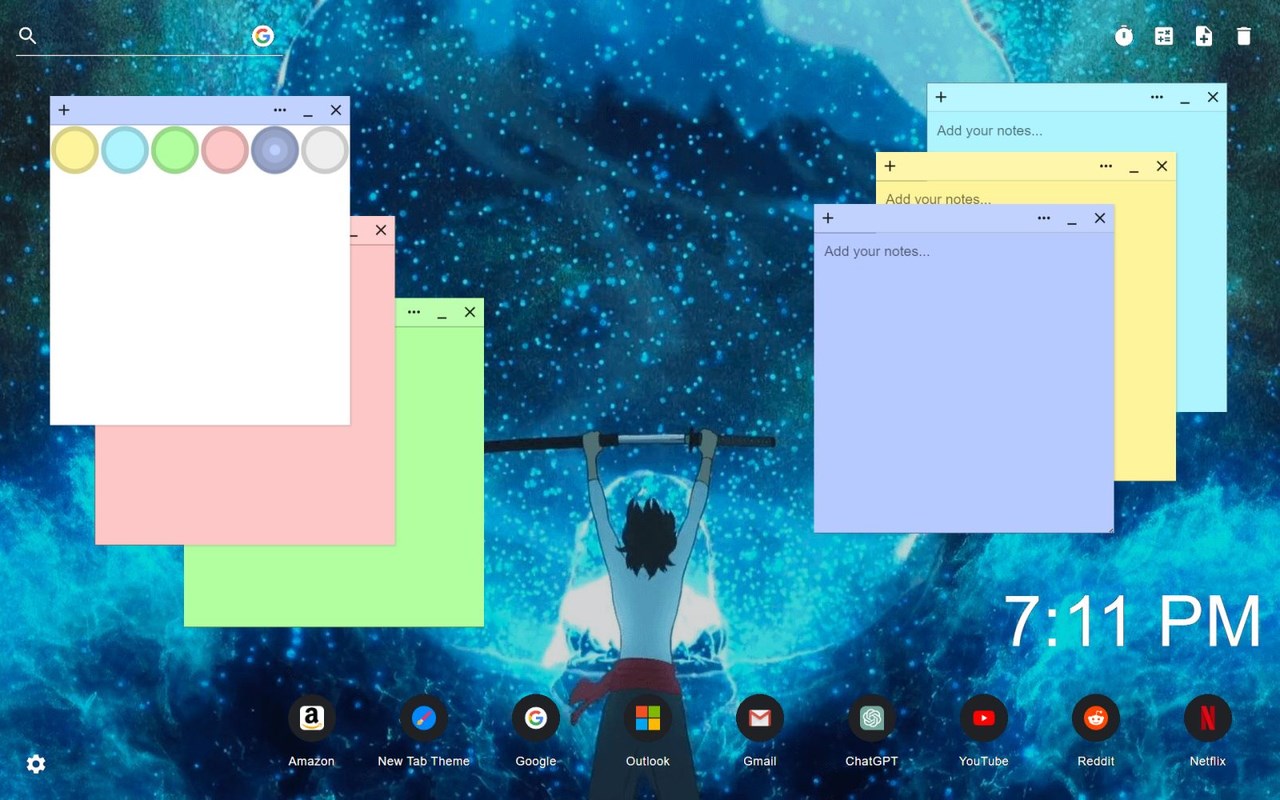Click the plus icon on the lavender note
Image resolution: width=1280 pixels, height=800 pixels.
point(828,218)
